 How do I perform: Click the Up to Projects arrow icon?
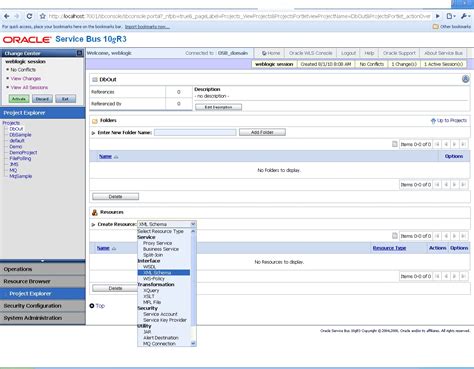433,121
